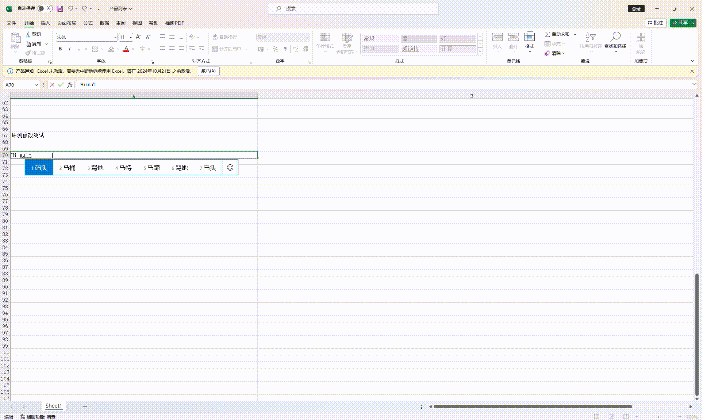Click the AutoSum sigma icon

pyautogui.click(x=548, y=34)
